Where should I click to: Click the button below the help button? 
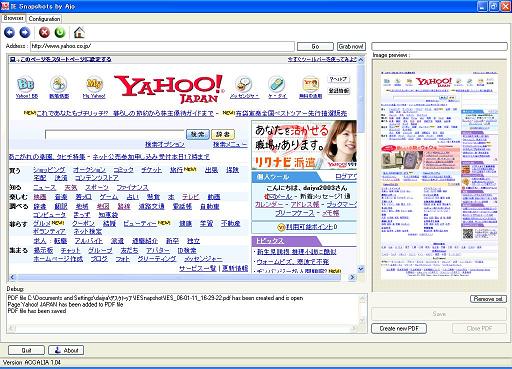click(x=338, y=91)
